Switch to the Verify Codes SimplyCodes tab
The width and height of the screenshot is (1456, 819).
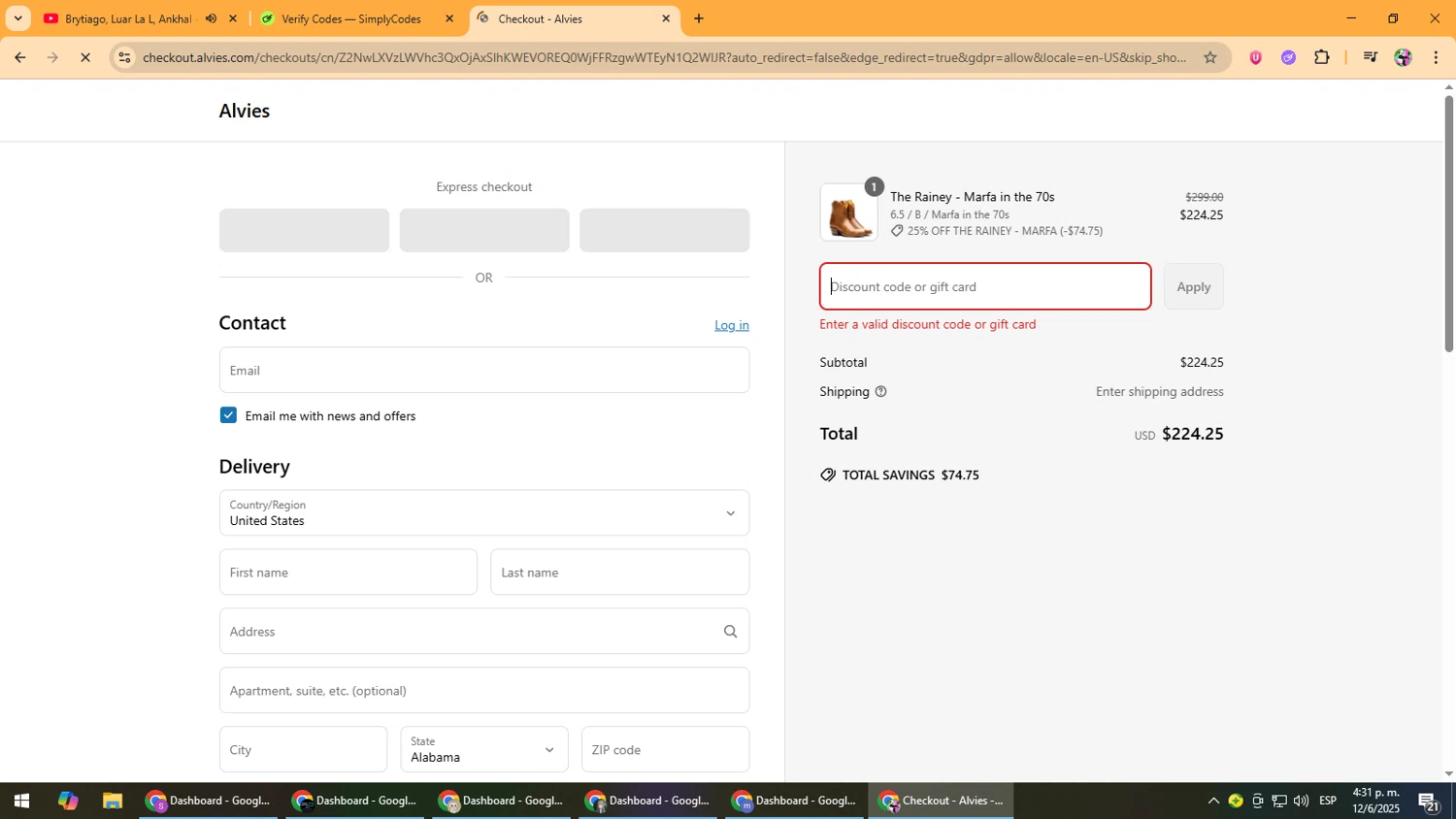click(x=350, y=18)
